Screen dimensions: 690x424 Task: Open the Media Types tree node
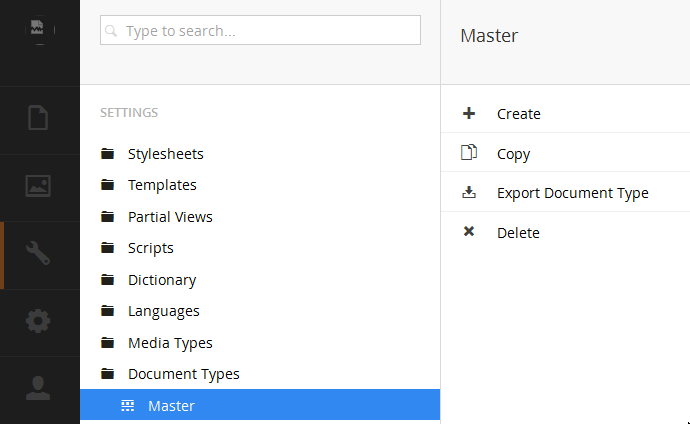(x=170, y=343)
